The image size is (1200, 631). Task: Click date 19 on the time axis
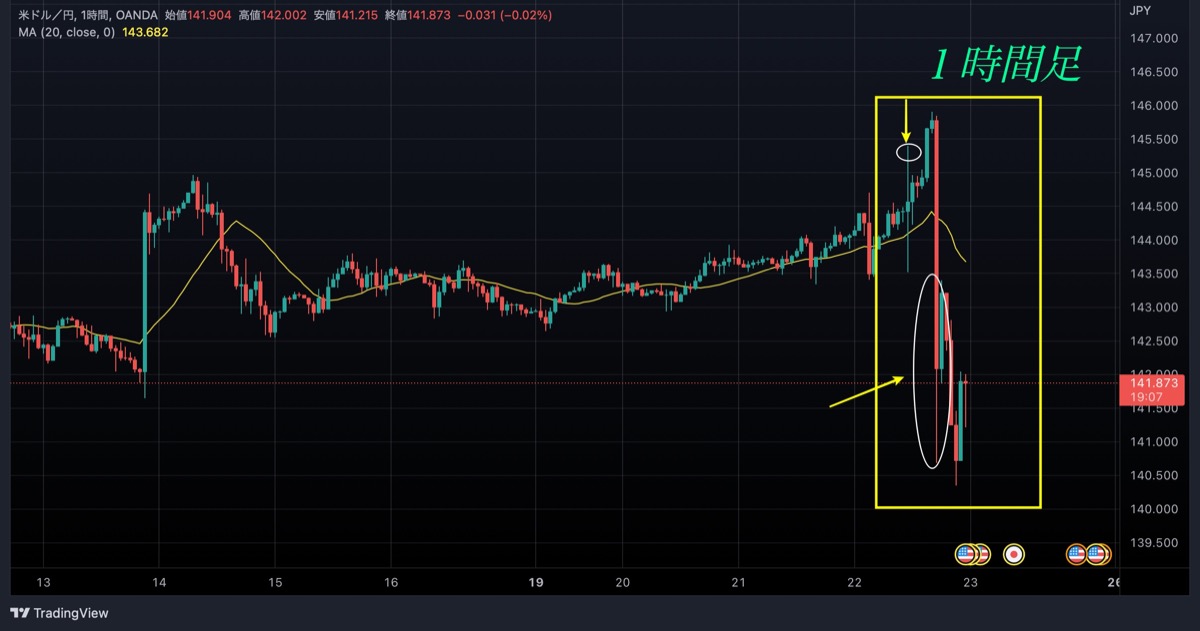pyautogui.click(x=536, y=583)
